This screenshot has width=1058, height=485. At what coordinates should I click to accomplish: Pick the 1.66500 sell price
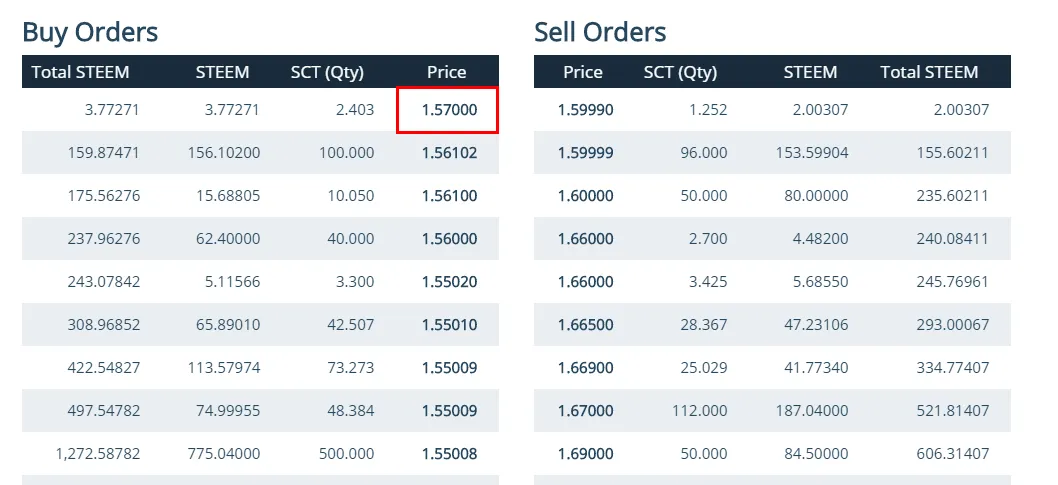pyautogui.click(x=586, y=325)
